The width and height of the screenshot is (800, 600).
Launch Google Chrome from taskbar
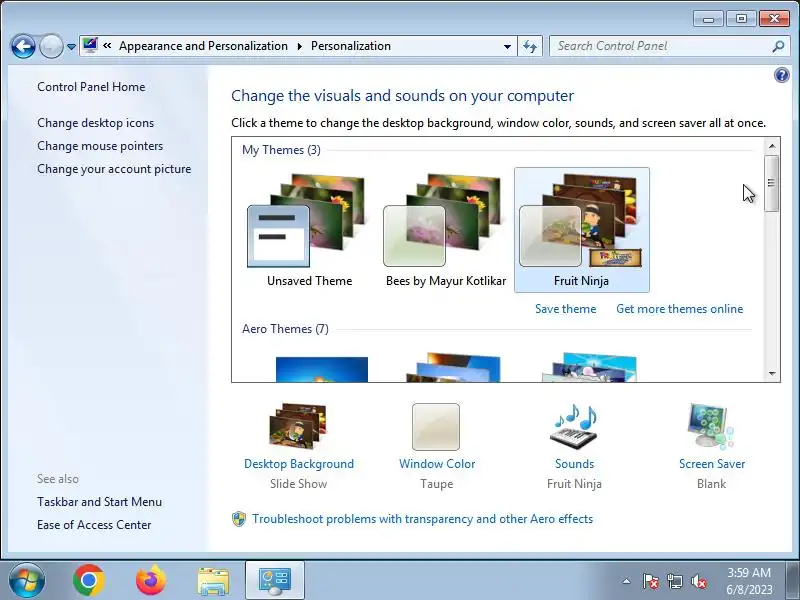(89, 580)
